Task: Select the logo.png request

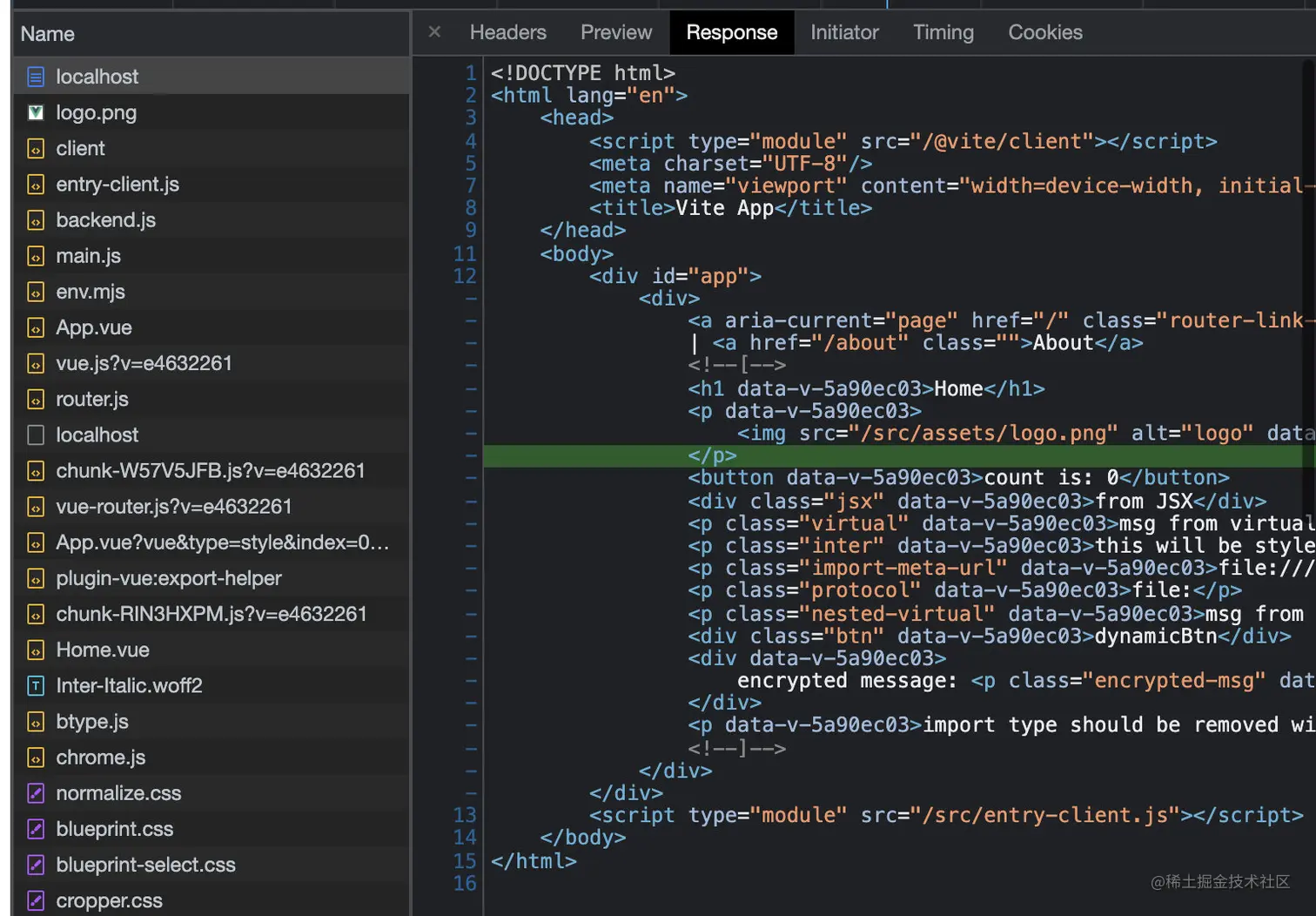Action: [211, 112]
